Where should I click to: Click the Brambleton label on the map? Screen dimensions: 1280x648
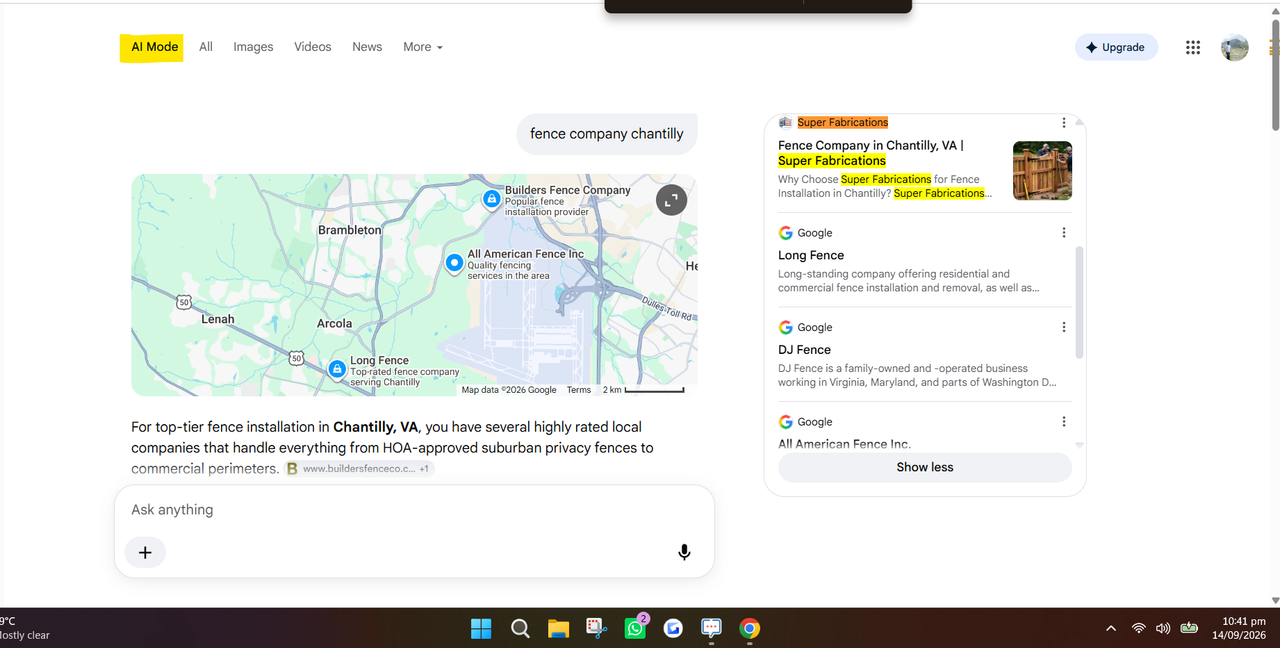[x=350, y=230]
